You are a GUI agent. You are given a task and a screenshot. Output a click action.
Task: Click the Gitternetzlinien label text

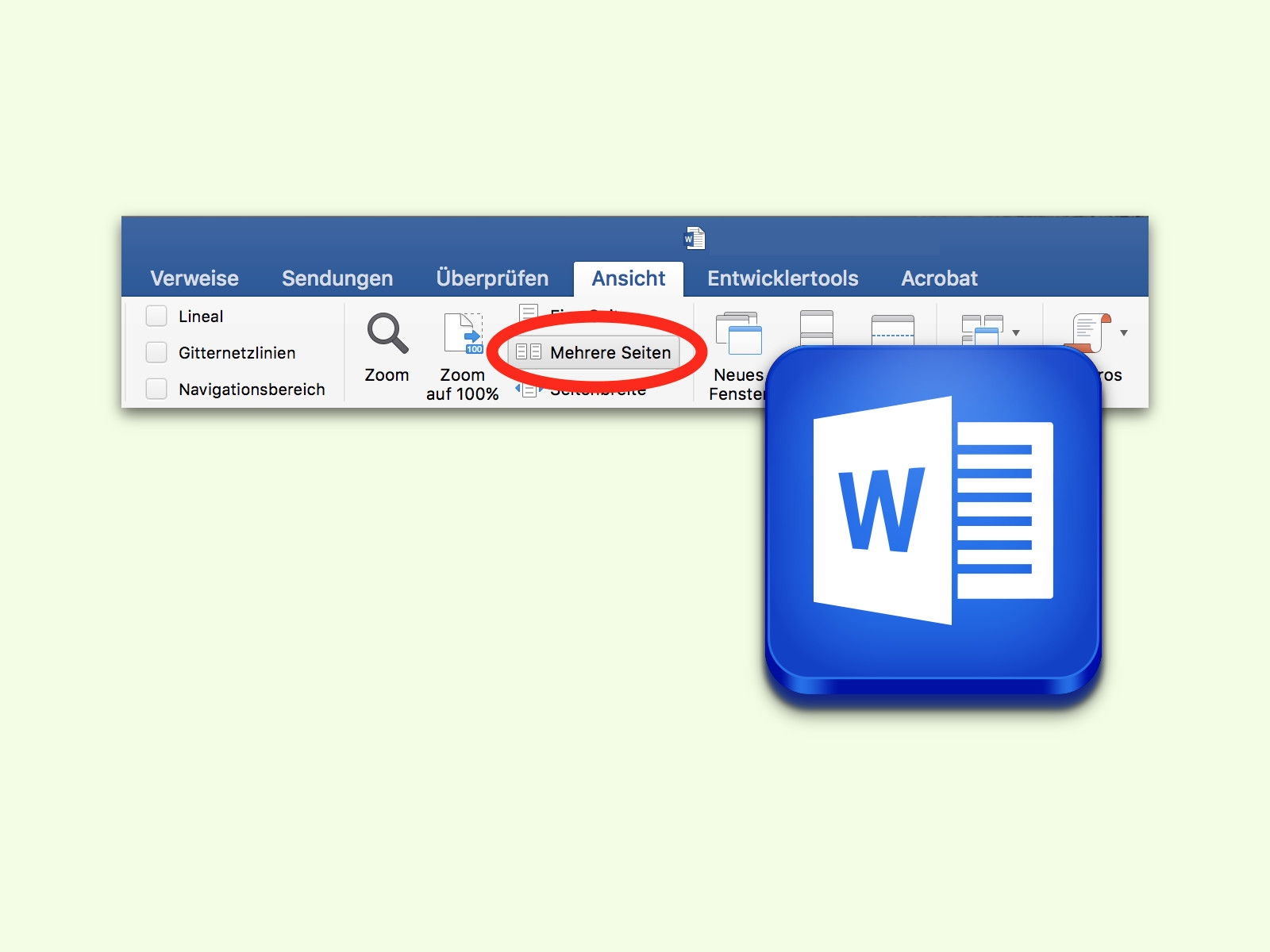point(237,353)
